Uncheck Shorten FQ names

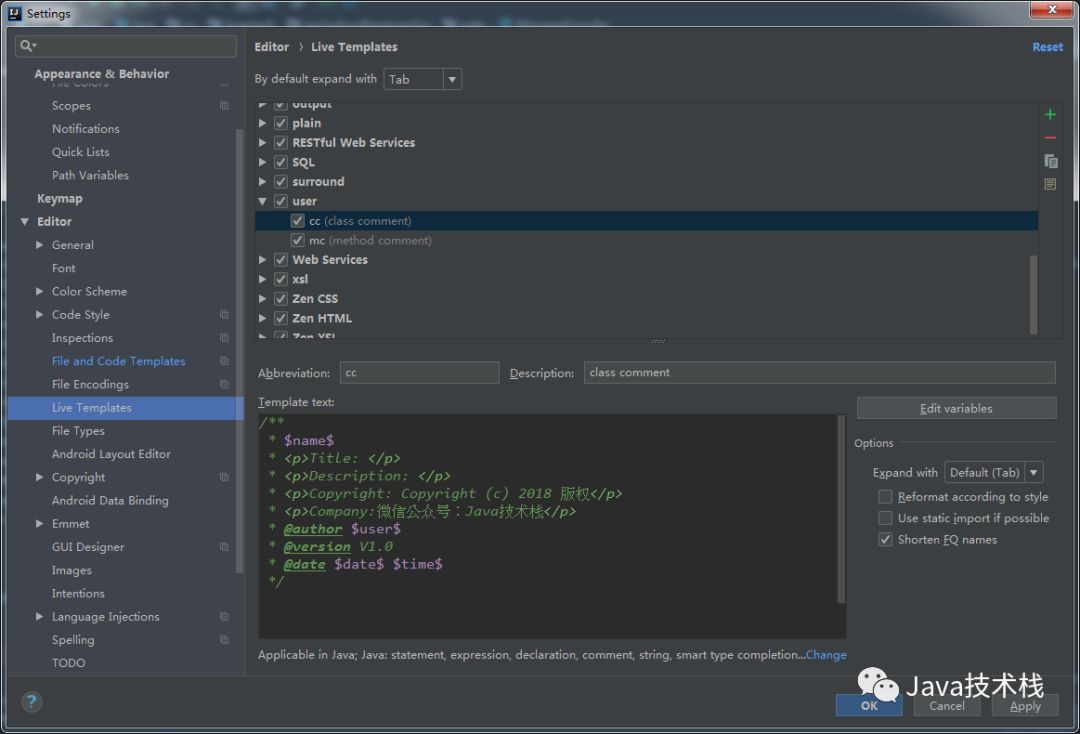(885, 539)
